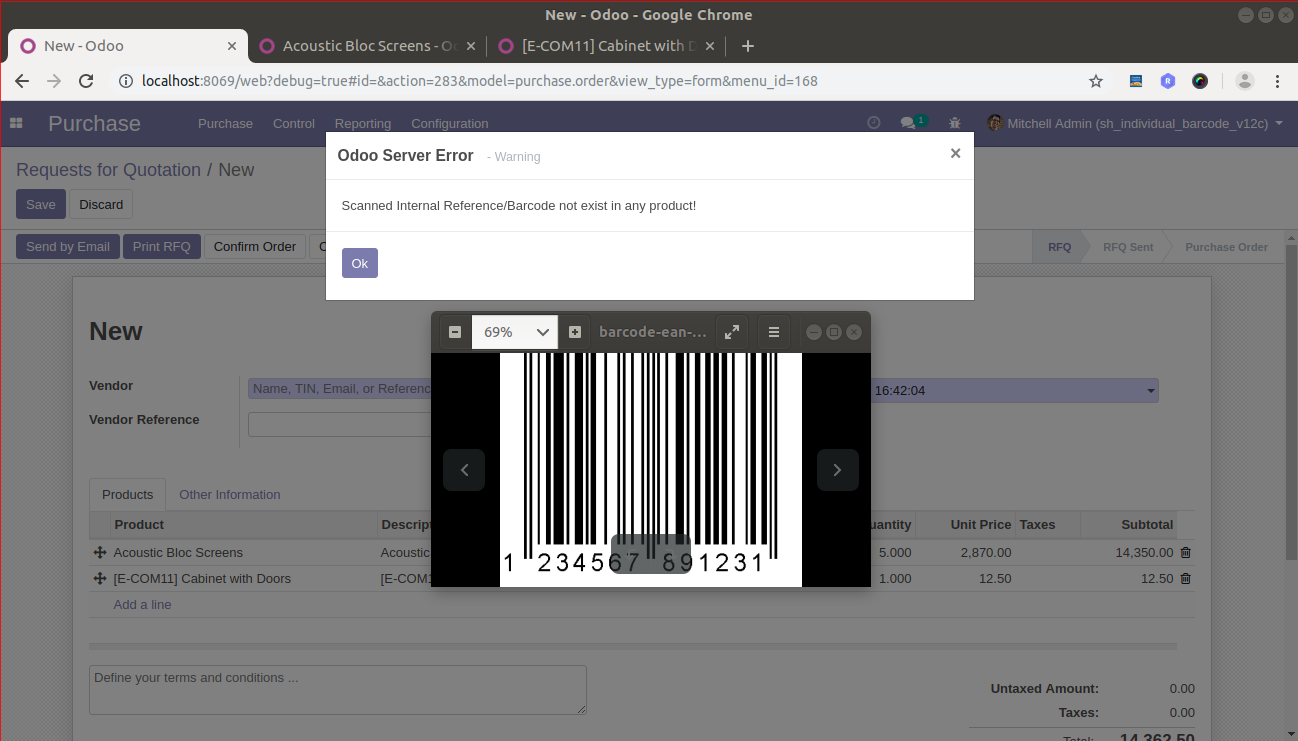
Task: Grab the drag handle for Cabinet with Doors
Action: point(100,578)
